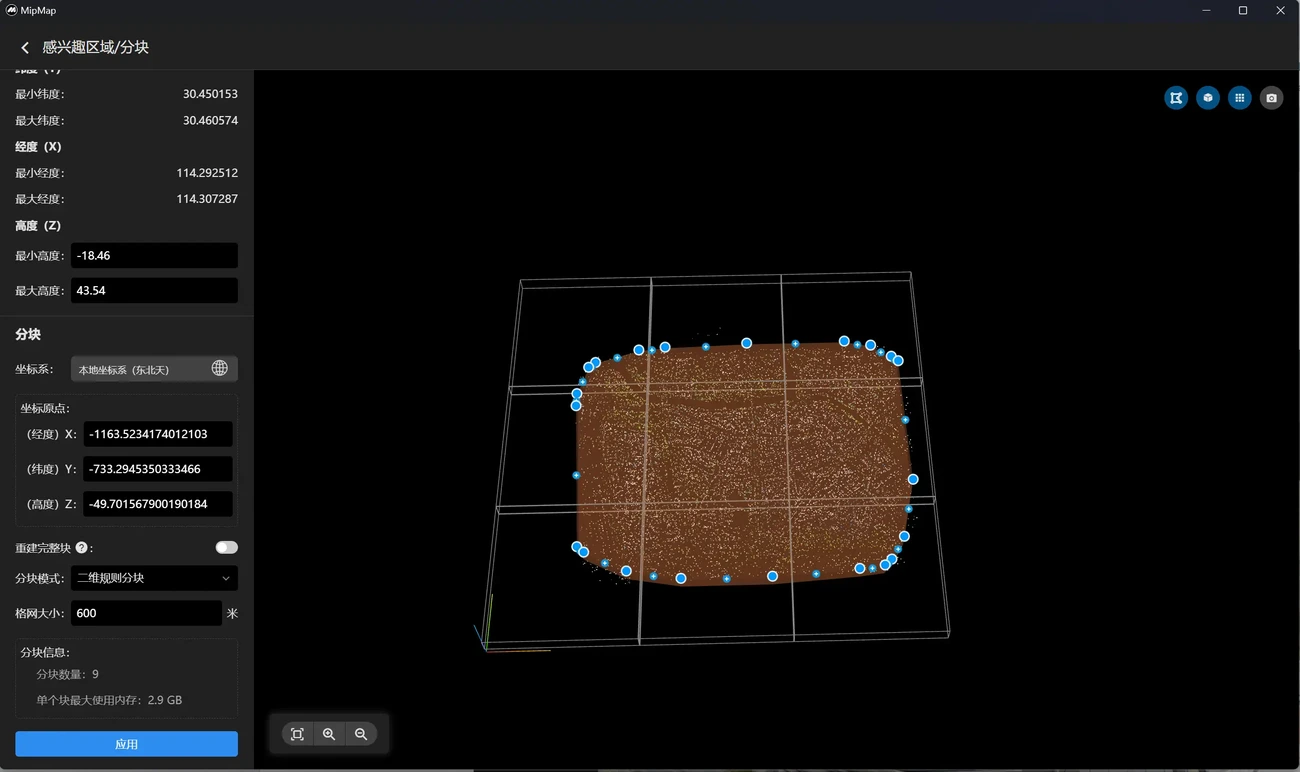Fit the view to screen

point(297,734)
